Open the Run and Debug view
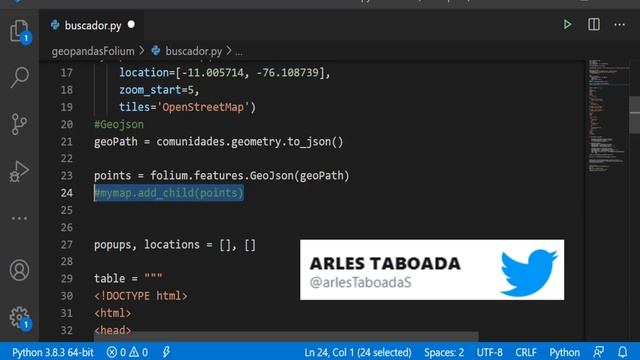The image size is (640, 360). point(19,171)
